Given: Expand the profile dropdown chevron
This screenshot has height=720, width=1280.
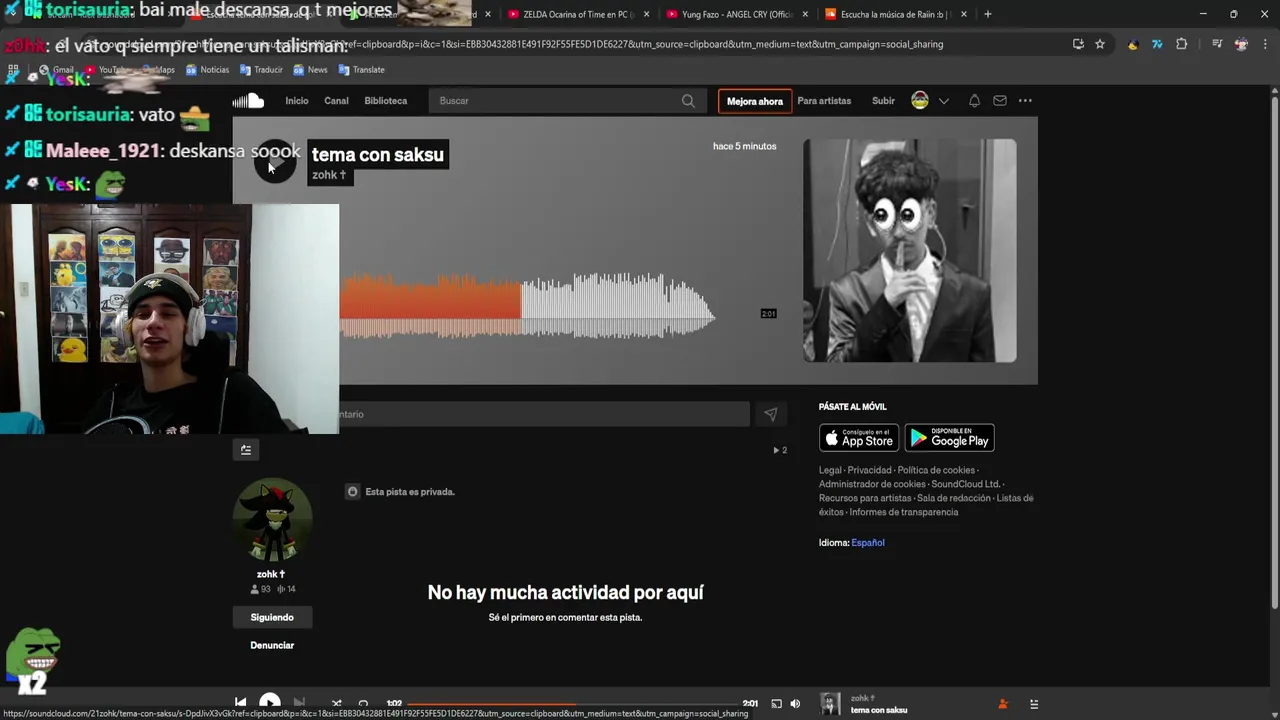Looking at the screenshot, I should [x=943, y=101].
